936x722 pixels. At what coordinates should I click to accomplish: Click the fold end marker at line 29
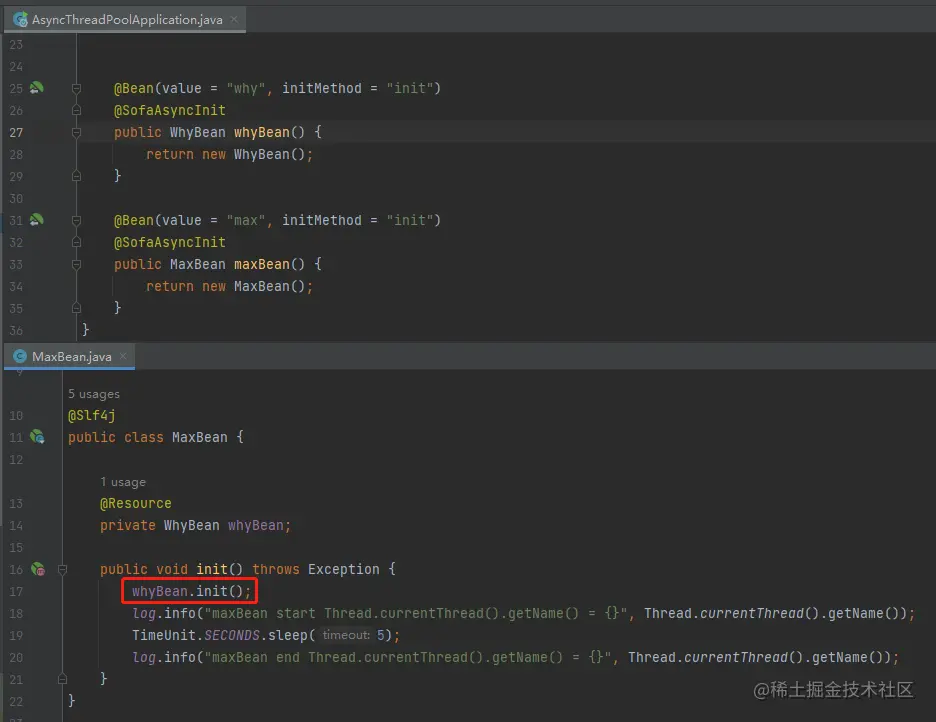click(76, 176)
